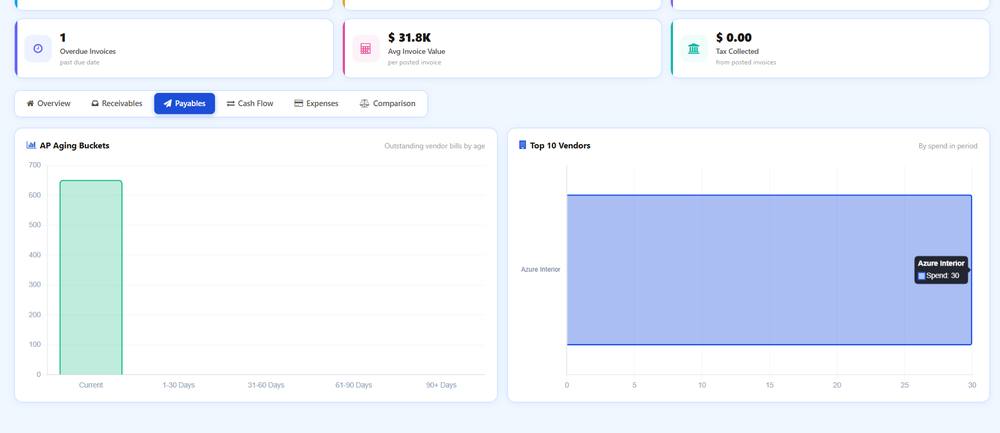Click the "past due date" caption
The image size is (1000, 433).
click(80, 62)
